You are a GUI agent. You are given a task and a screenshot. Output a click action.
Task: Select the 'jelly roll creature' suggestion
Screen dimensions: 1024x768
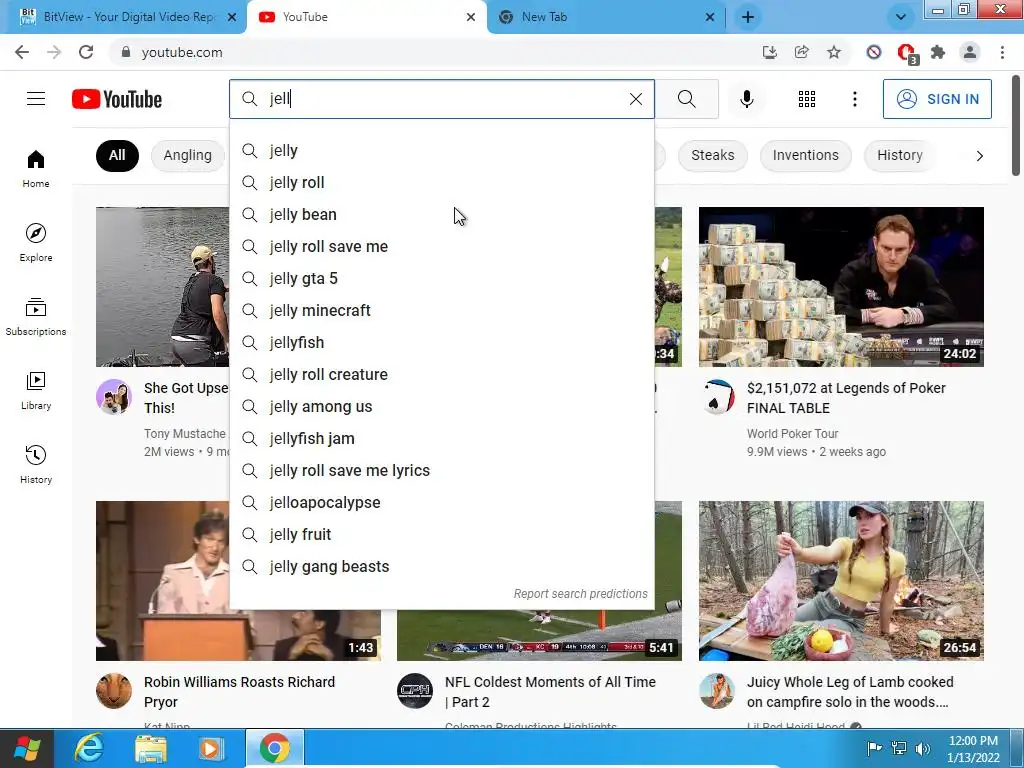point(442,374)
